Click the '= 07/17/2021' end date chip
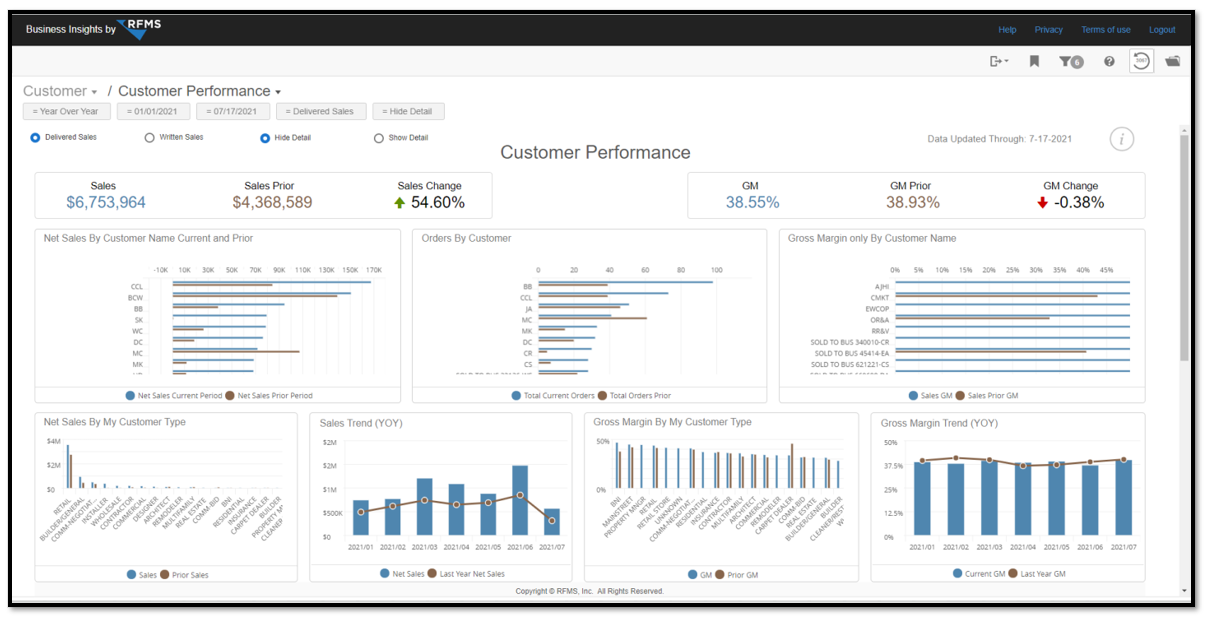This screenshot has width=1210, height=630. pyautogui.click(x=233, y=112)
